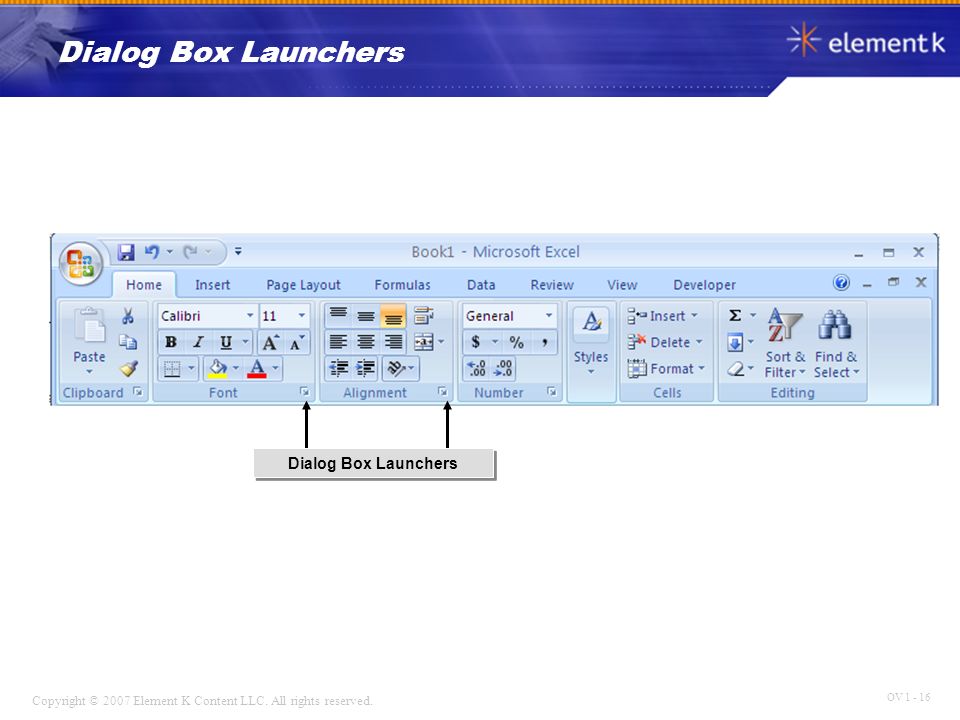The width and height of the screenshot is (960, 720).
Task: Toggle the highlighted Bottom Align button
Action: (392, 316)
